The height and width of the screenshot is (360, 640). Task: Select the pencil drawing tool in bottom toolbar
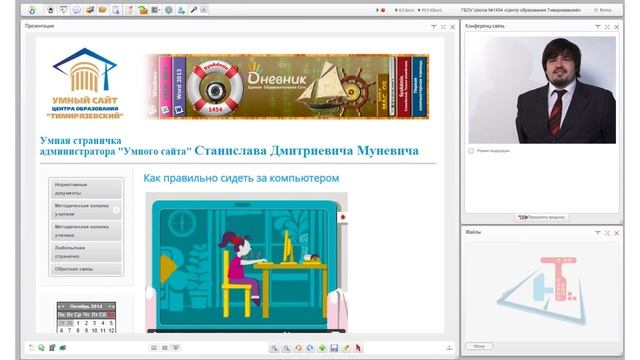pyautogui.click(x=346, y=348)
